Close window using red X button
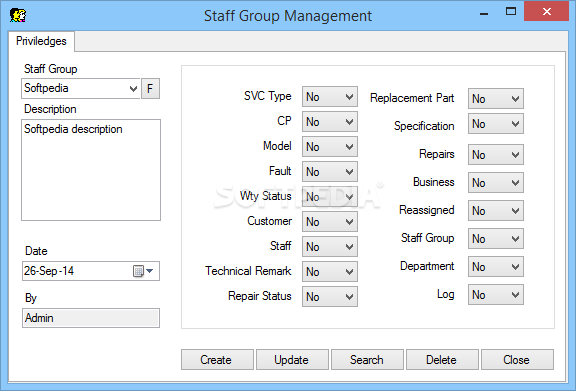Image resolution: width=576 pixels, height=391 pixels. click(x=547, y=12)
